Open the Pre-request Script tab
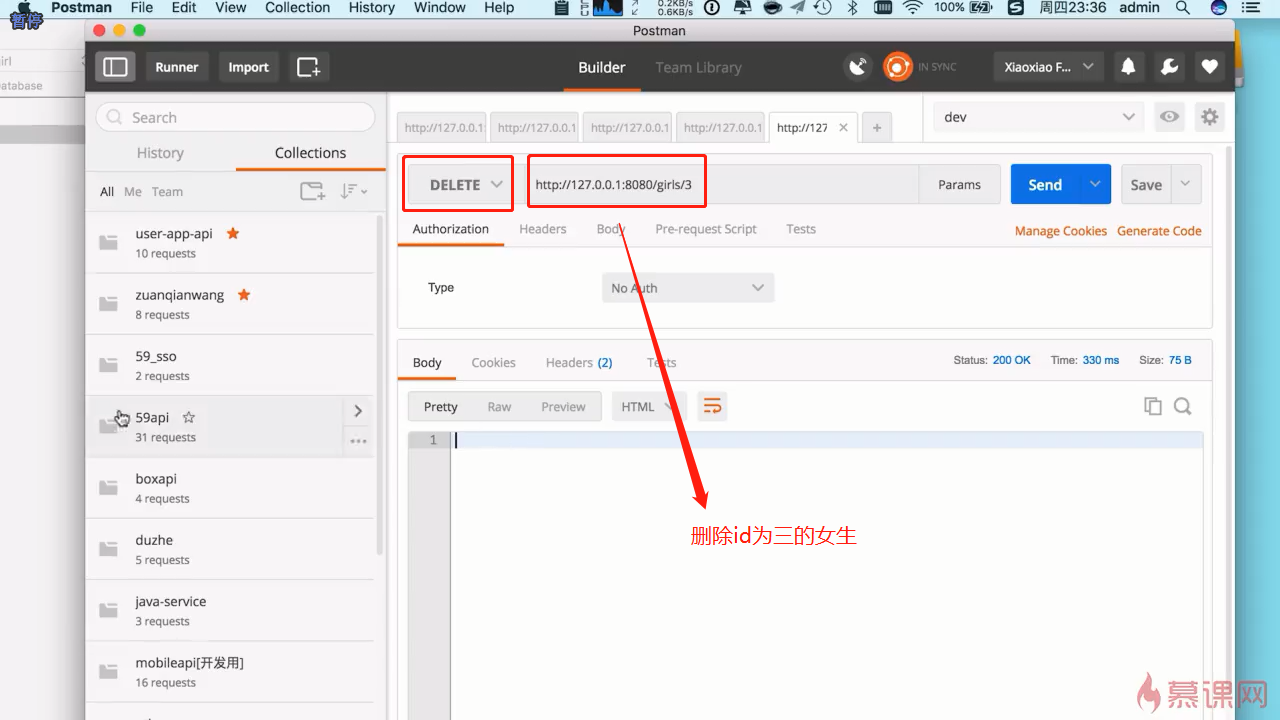Screen dimensions: 1280x720 pos(706,229)
